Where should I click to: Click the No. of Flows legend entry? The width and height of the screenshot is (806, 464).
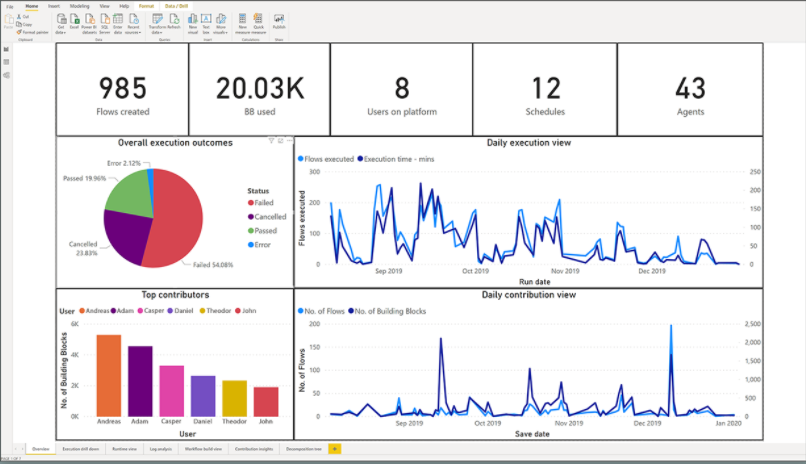[321, 311]
